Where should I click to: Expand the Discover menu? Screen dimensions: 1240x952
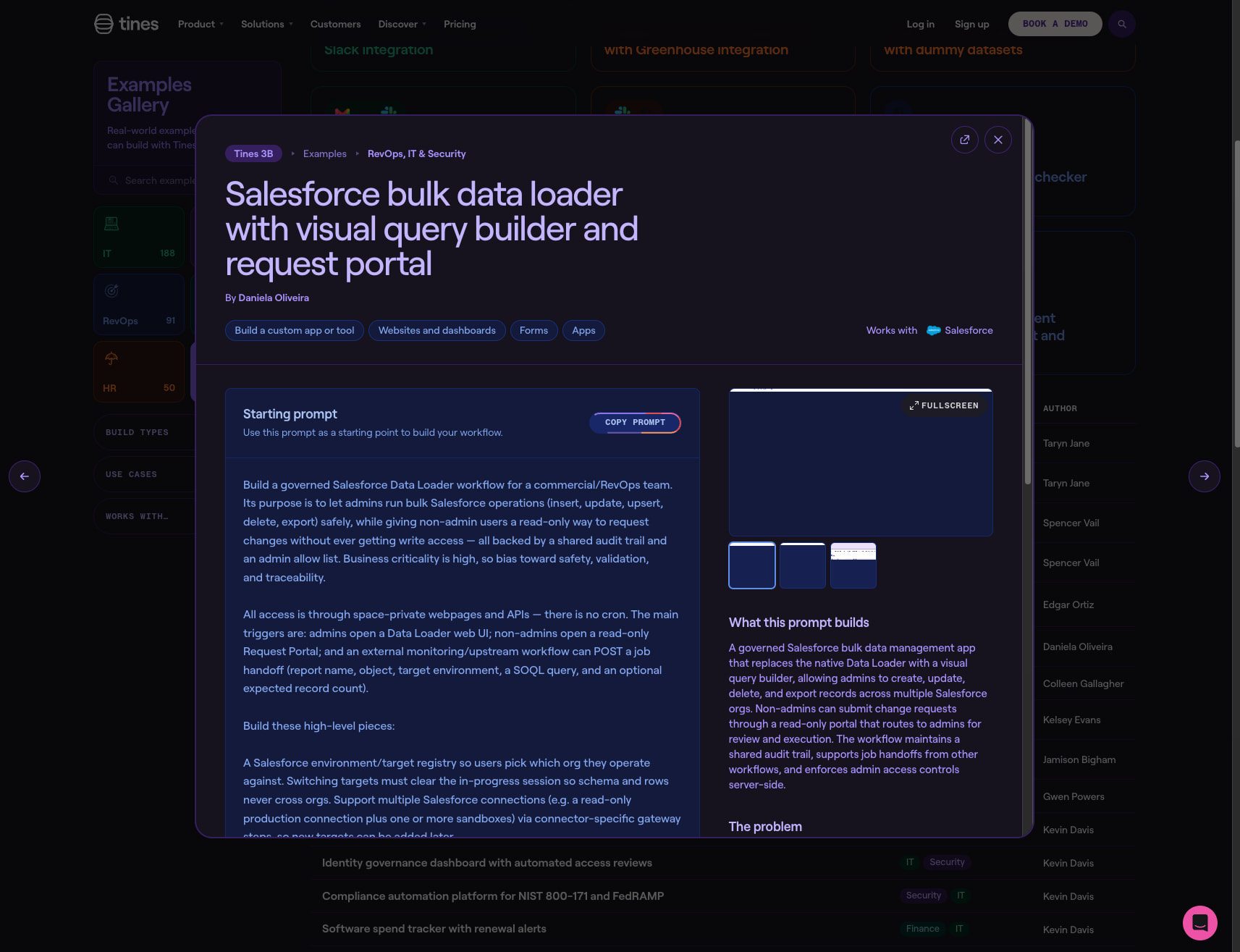pyautogui.click(x=402, y=24)
